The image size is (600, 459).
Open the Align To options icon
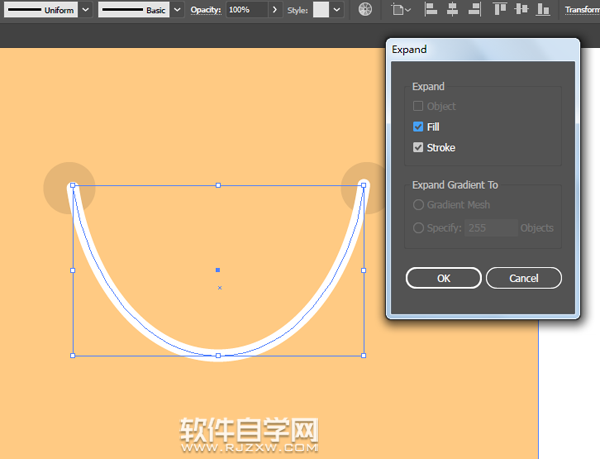[400, 9]
